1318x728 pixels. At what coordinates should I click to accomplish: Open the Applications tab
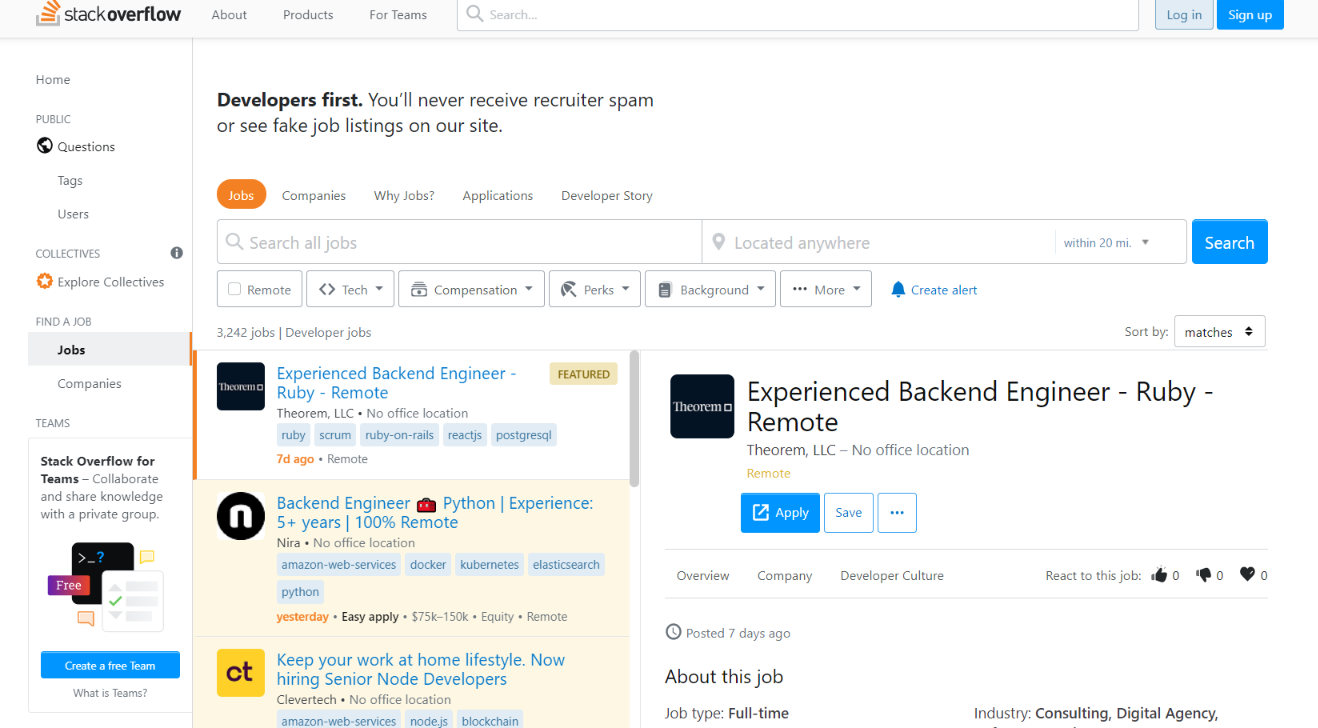pos(498,195)
